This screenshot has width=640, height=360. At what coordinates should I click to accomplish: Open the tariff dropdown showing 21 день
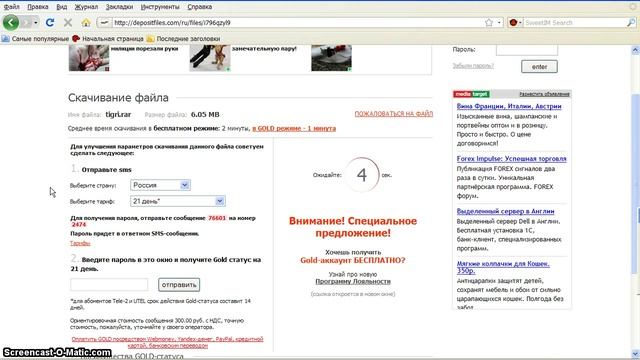[x=178, y=201]
